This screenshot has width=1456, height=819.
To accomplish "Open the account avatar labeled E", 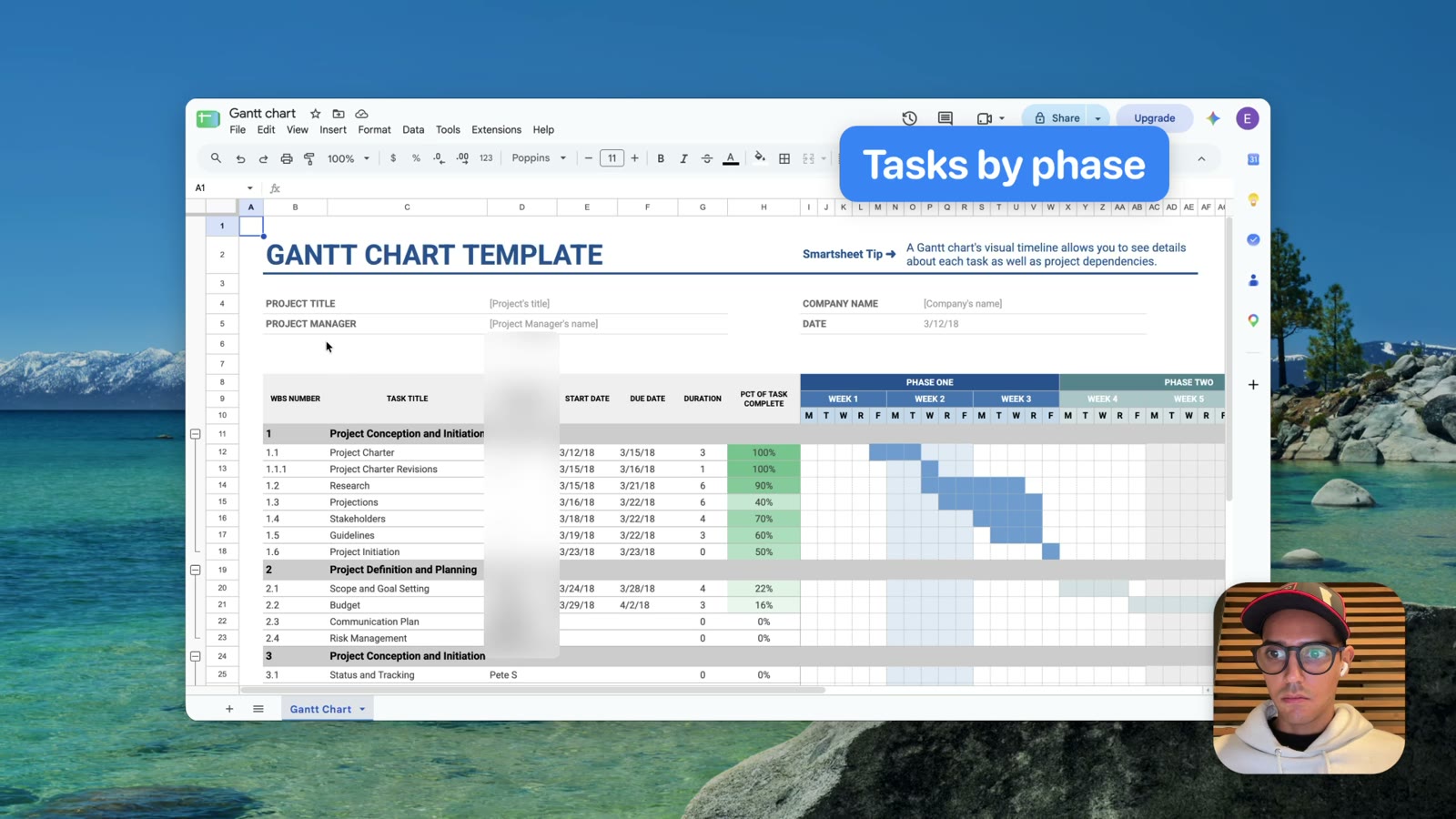I will tap(1248, 118).
